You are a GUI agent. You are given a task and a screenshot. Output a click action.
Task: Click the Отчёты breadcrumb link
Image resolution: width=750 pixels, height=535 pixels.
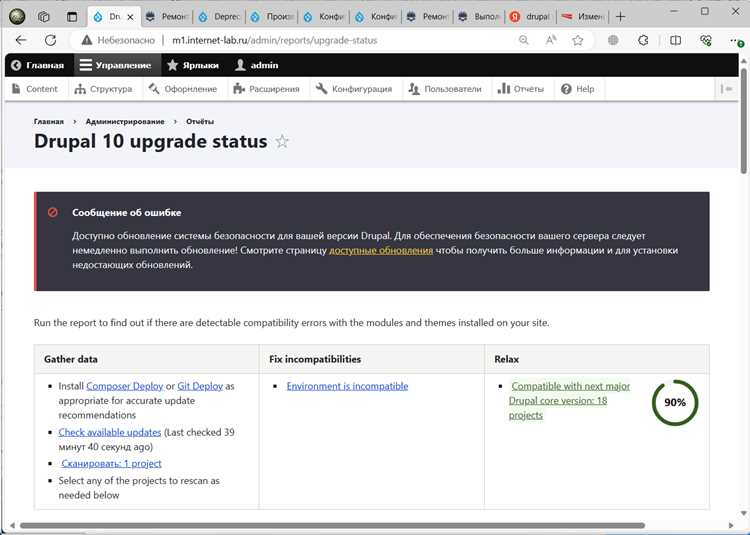pyautogui.click(x=200, y=121)
